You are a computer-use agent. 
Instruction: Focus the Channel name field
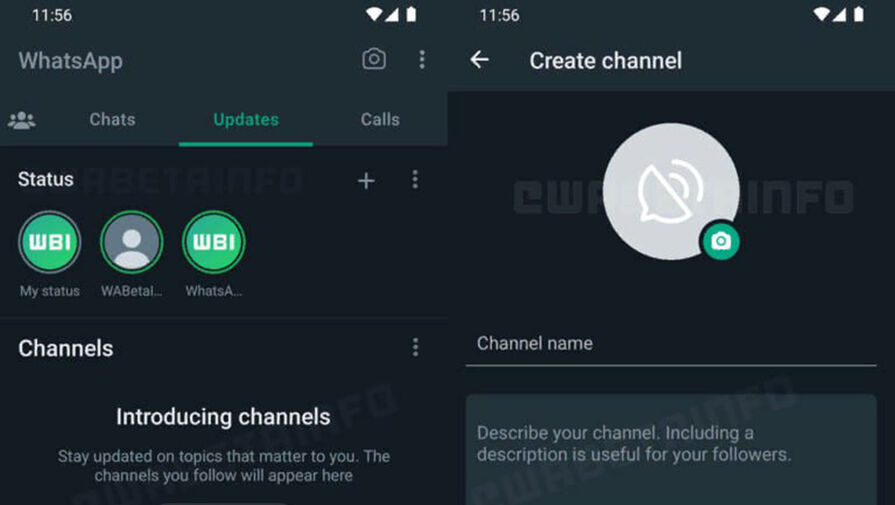(x=671, y=344)
